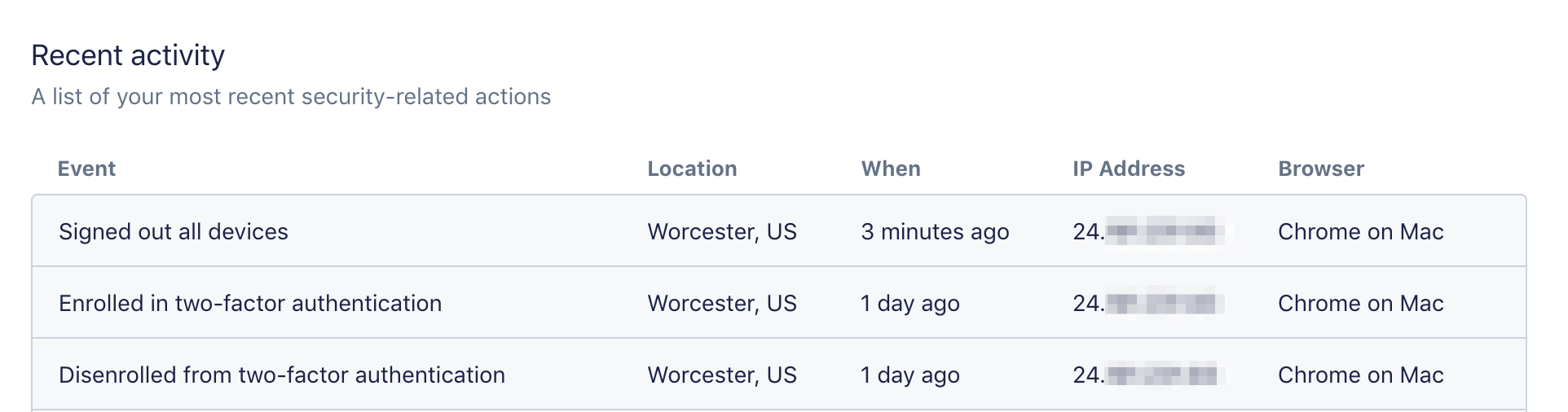Click the "Signed out all devices" event
The height and width of the screenshot is (412, 1568).
point(174,232)
